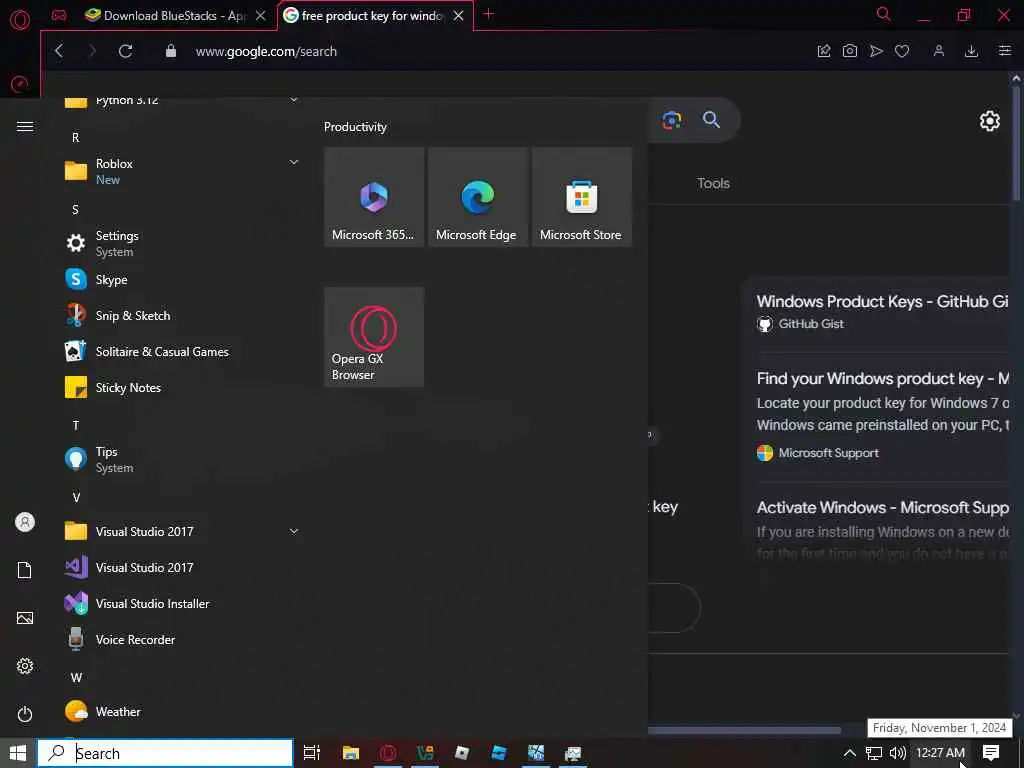Launch the Opera GX Browser tile
The width and height of the screenshot is (1024, 768).
click(374, 337)
